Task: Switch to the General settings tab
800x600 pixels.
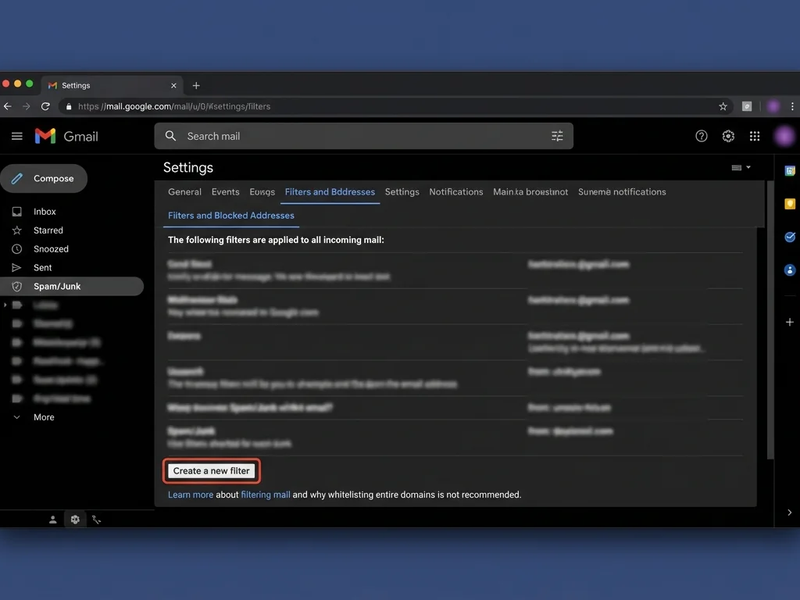Action: coord(185,192)
